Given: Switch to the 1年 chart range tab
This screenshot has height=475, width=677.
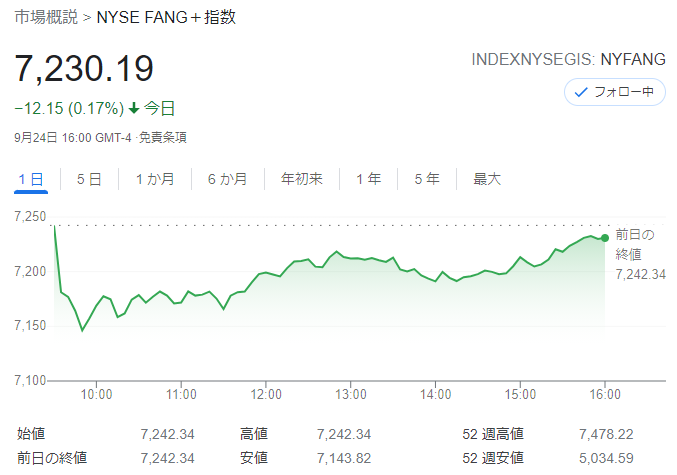Looking at the screenshot, I should (368, 179).
